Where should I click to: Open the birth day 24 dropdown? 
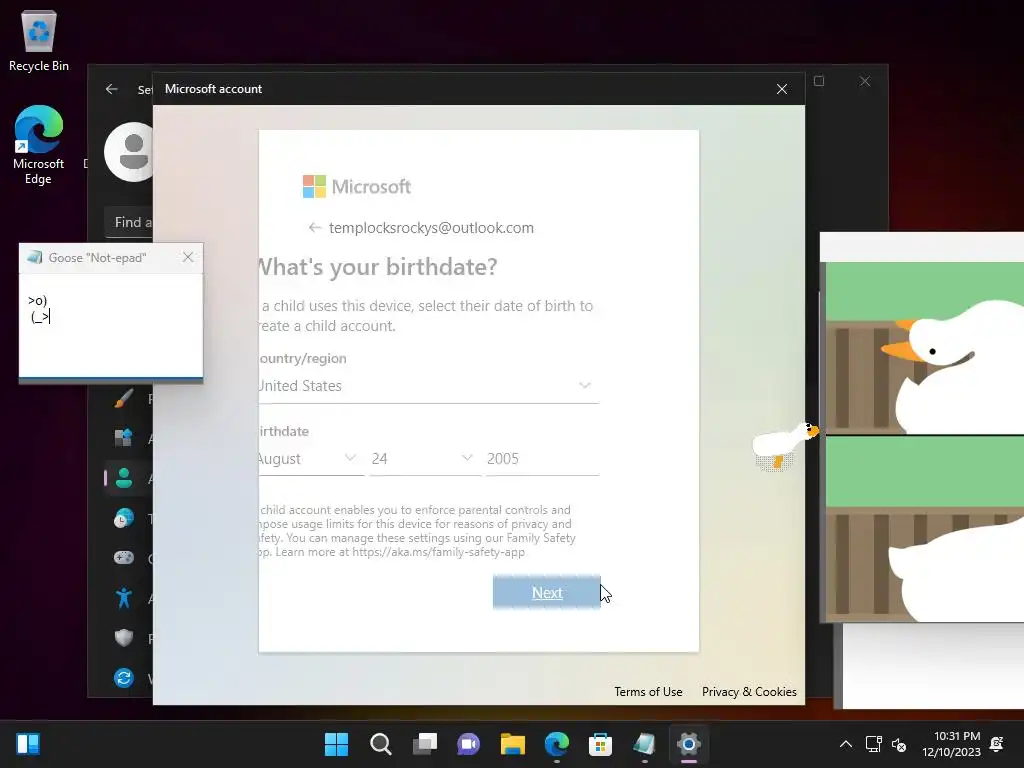[x=423, y=458]
